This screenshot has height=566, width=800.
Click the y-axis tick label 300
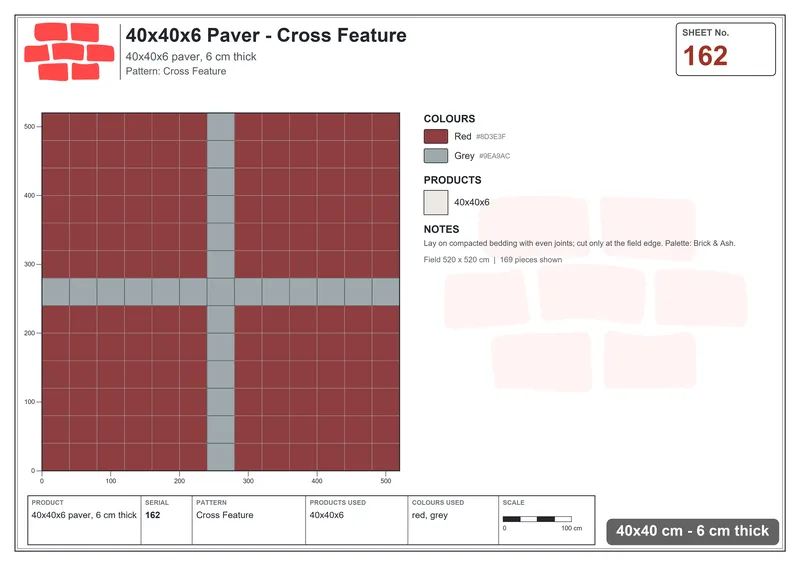[x=30, y=264]
